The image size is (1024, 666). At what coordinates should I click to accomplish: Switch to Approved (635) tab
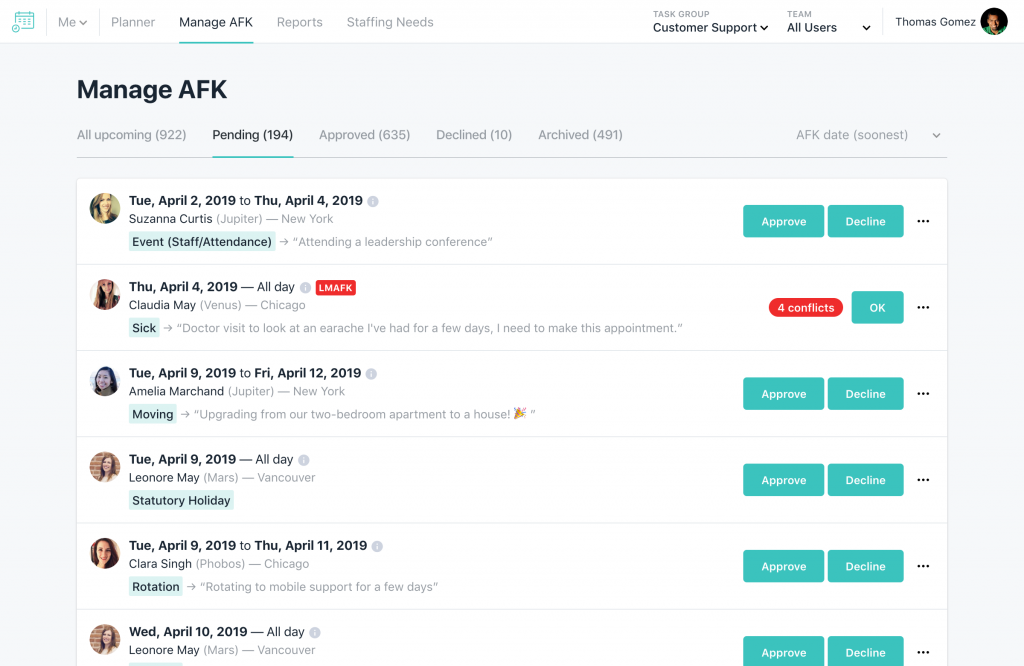click(364, 135)
